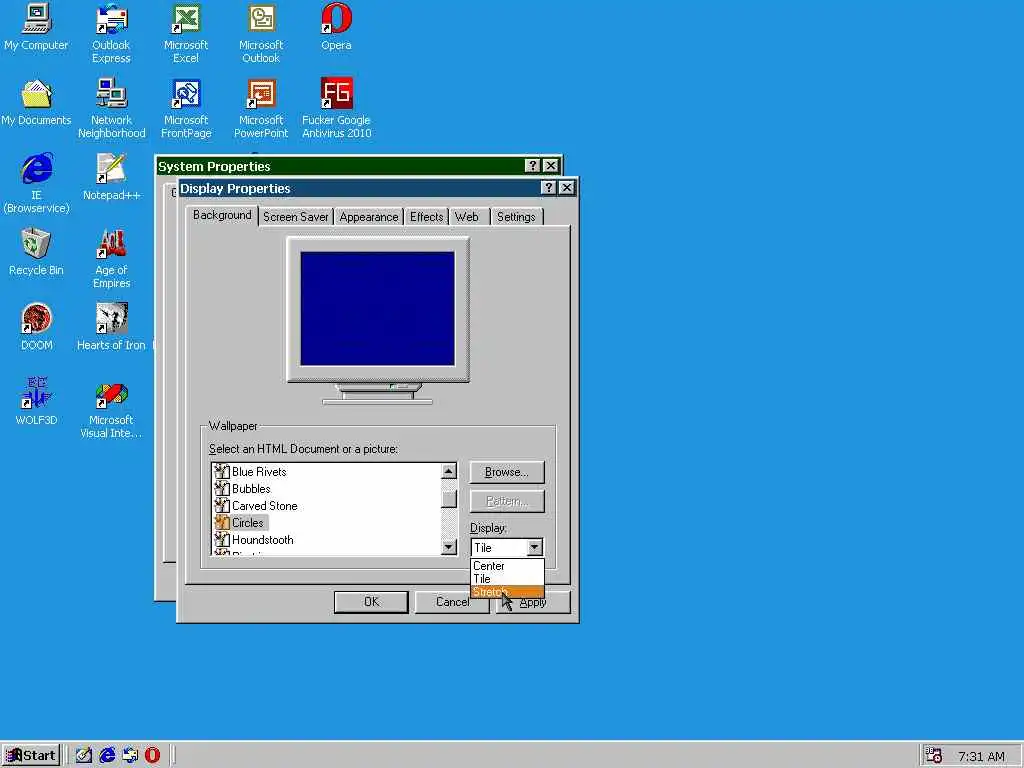Select the Opera browser shortcut
The image size is (1024, 768).
(x=336, y=27)
